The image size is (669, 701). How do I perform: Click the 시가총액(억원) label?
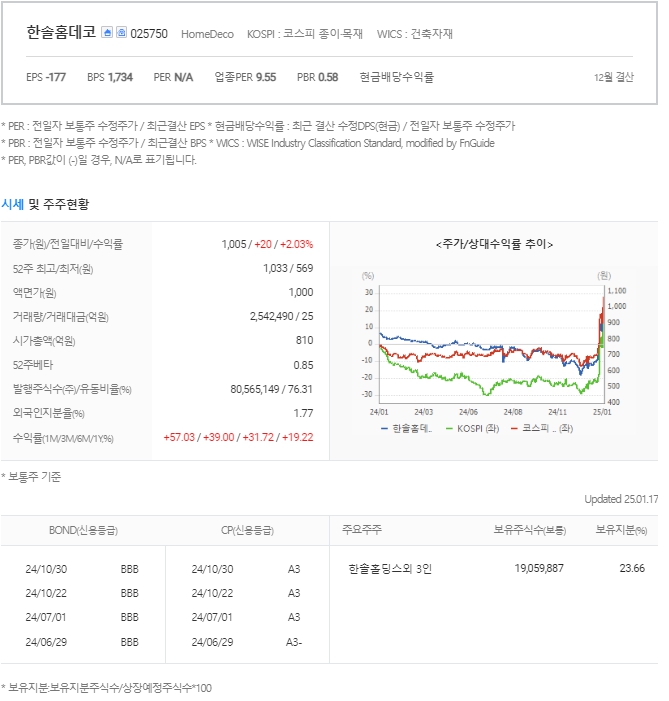coord(44,341)
